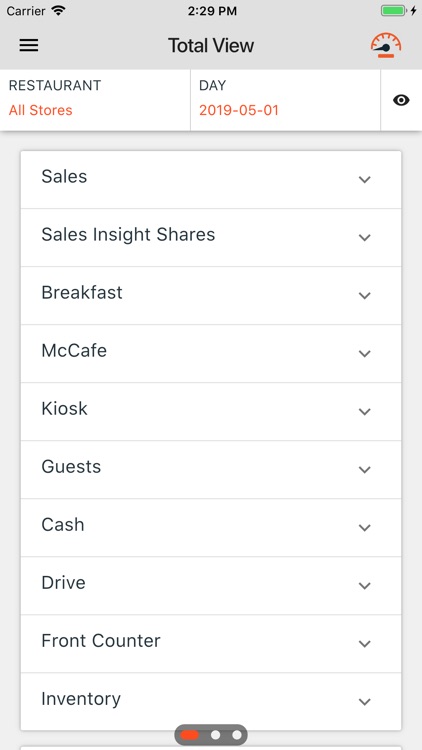Click the Front Counter chevron arrow
This screenshot has width=422, height=750.
point(365,644)
